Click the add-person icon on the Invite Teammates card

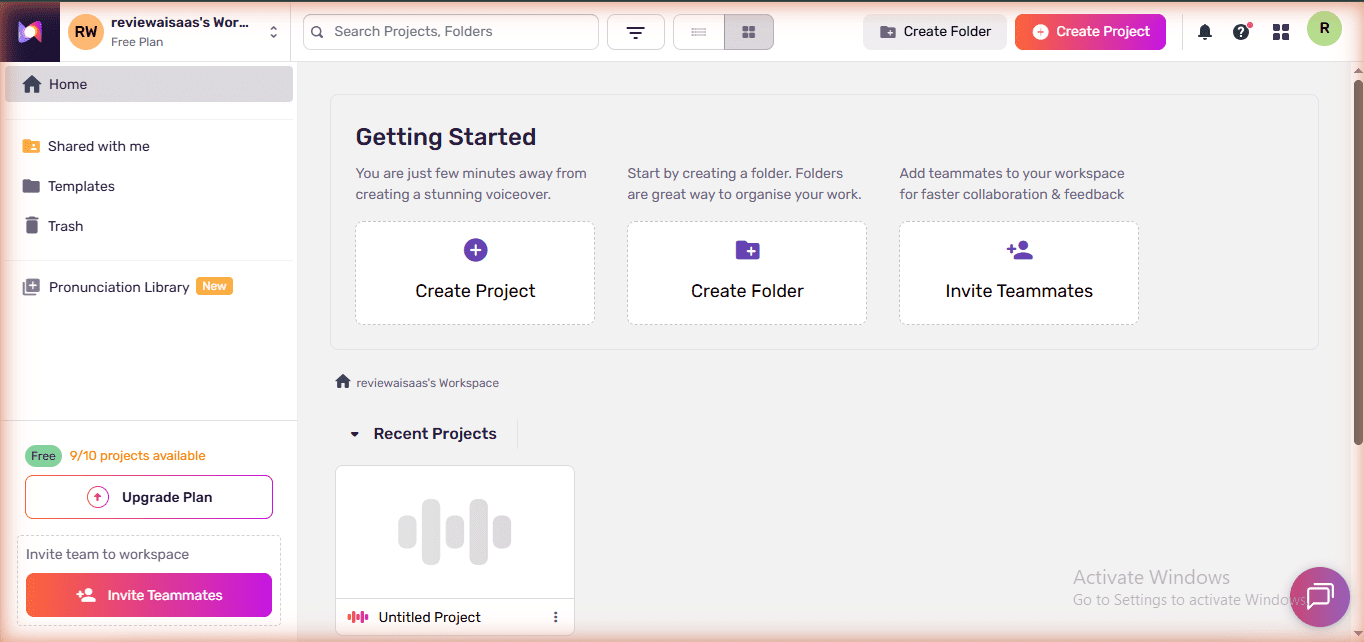(1019, 250)
